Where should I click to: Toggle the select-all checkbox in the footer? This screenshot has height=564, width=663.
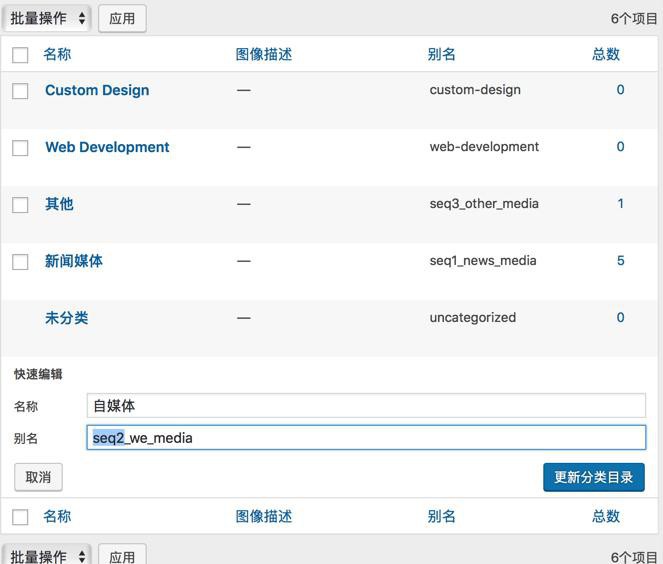point(20,517)
